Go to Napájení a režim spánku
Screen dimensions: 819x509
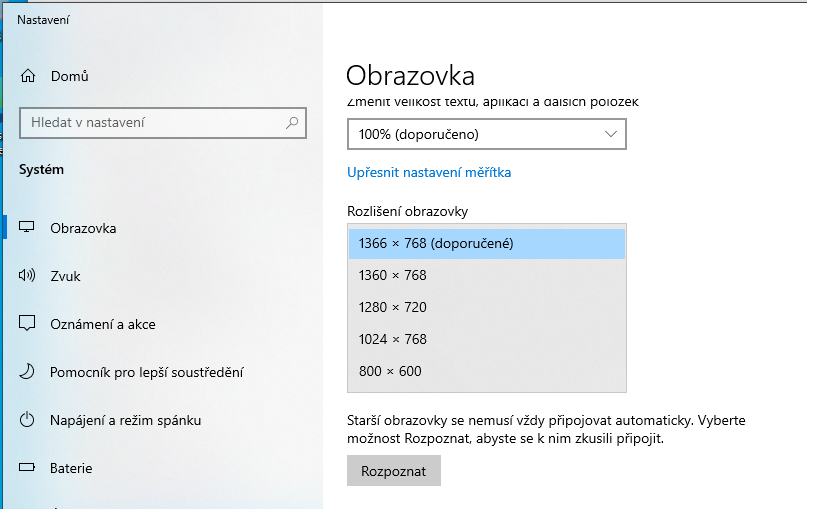(x=125, y=420)
